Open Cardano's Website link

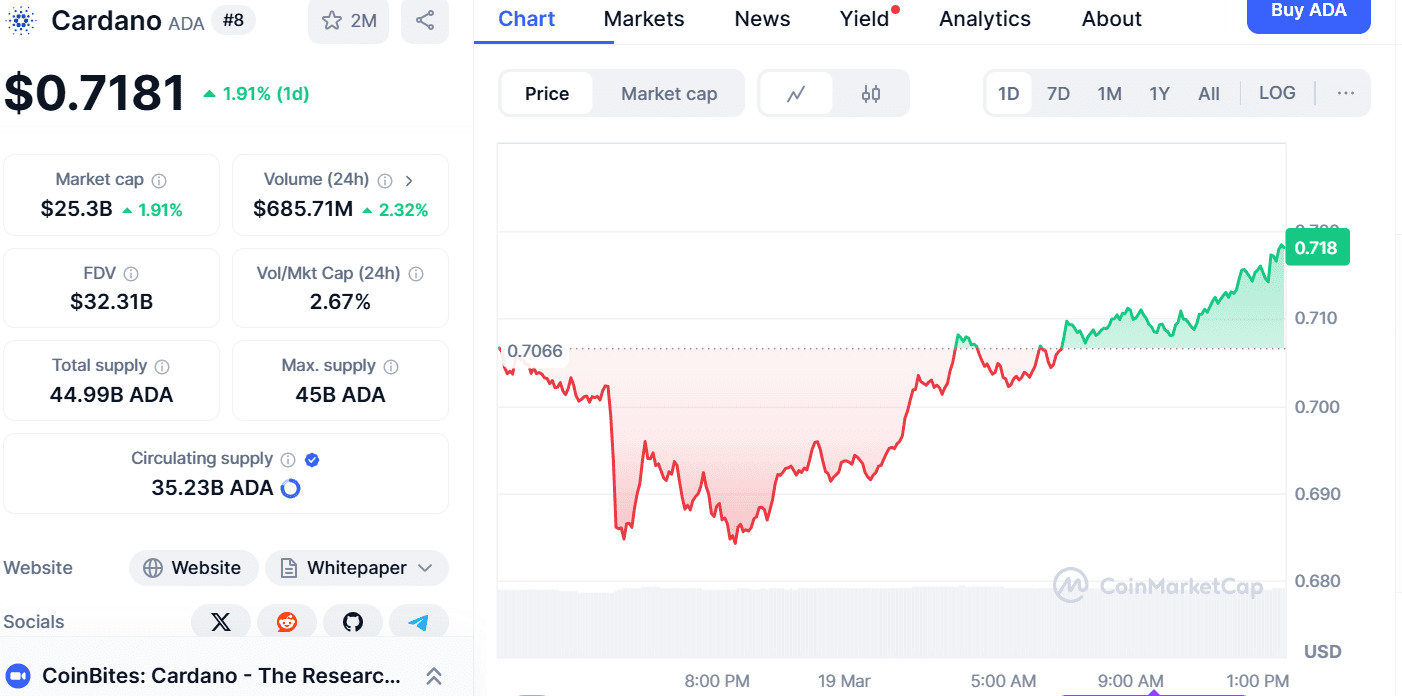pos(193,568)
